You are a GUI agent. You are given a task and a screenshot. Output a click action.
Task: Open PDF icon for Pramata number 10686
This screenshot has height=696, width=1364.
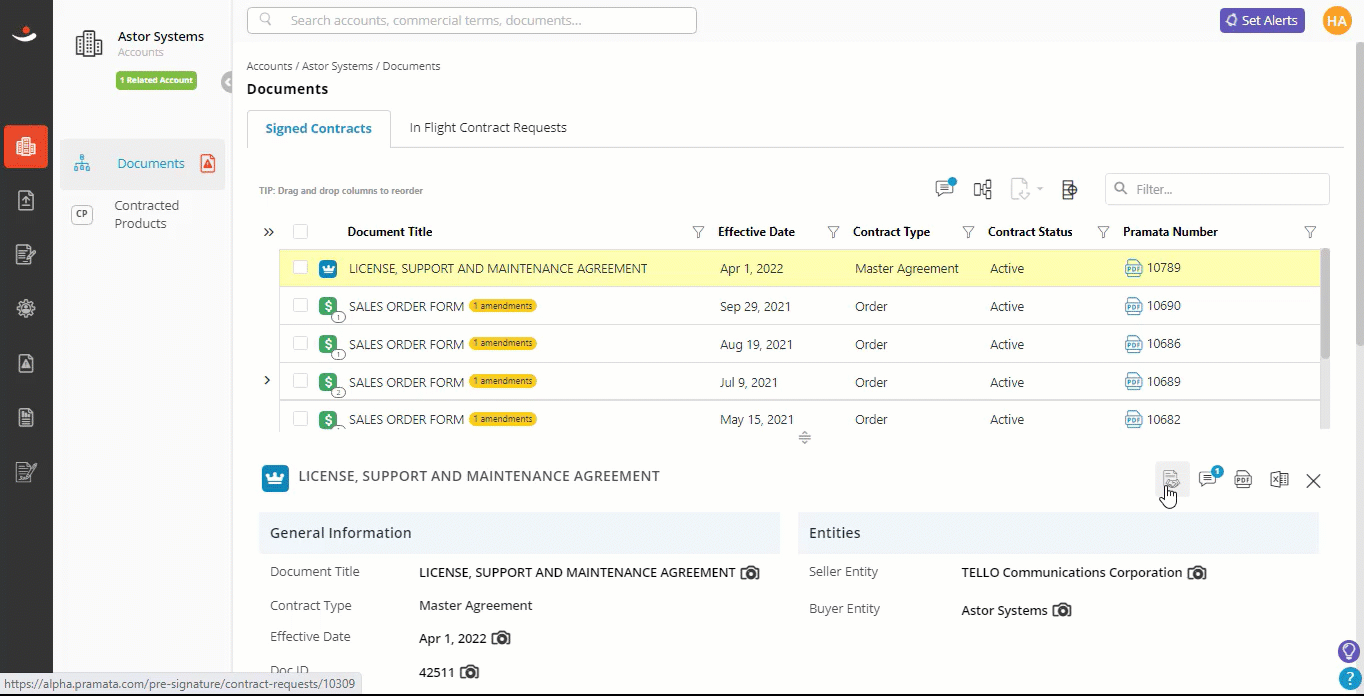(1133, 344)
